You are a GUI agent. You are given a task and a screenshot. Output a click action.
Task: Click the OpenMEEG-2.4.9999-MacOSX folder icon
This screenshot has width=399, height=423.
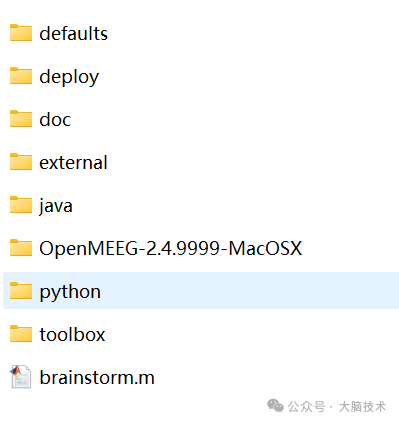[21, 248]
